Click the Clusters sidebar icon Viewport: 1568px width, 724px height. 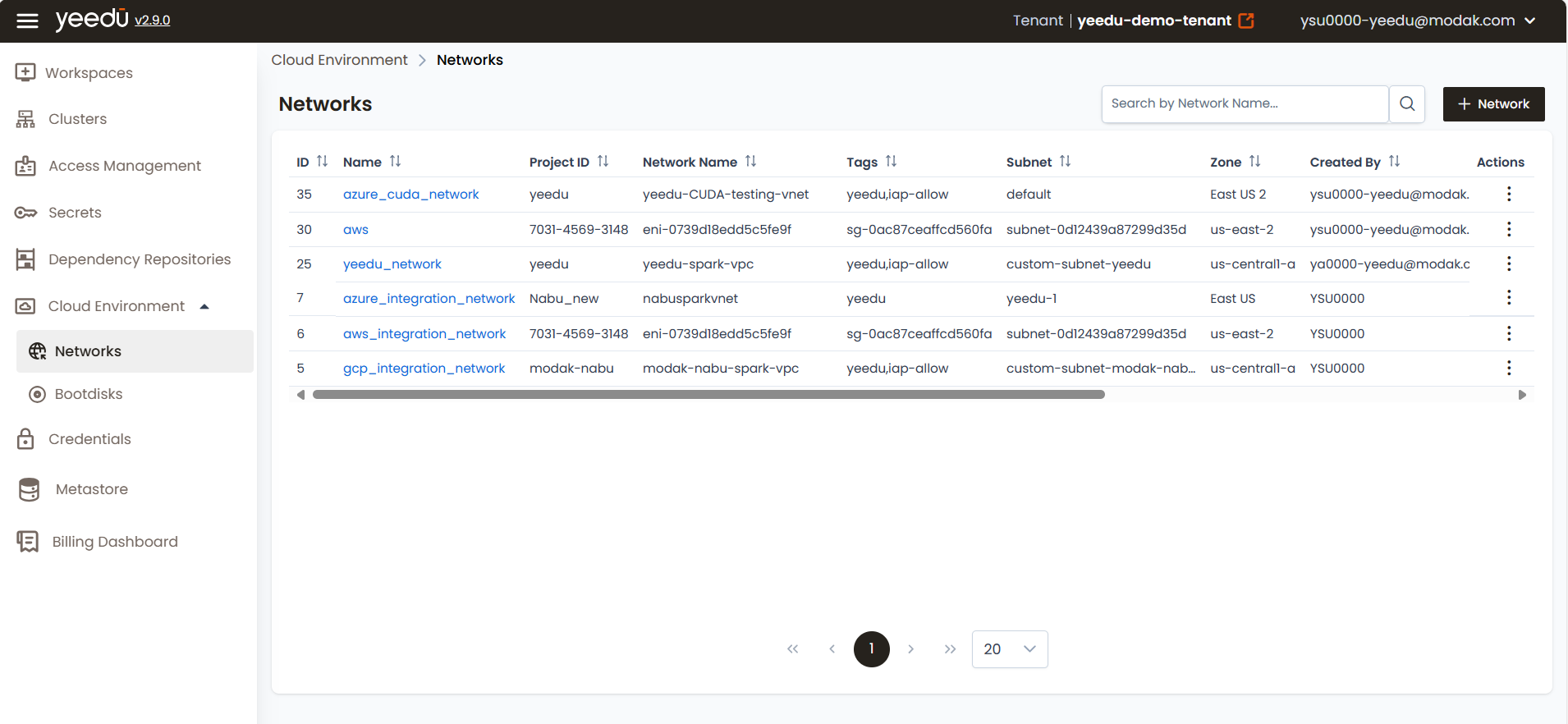(25, 119)
